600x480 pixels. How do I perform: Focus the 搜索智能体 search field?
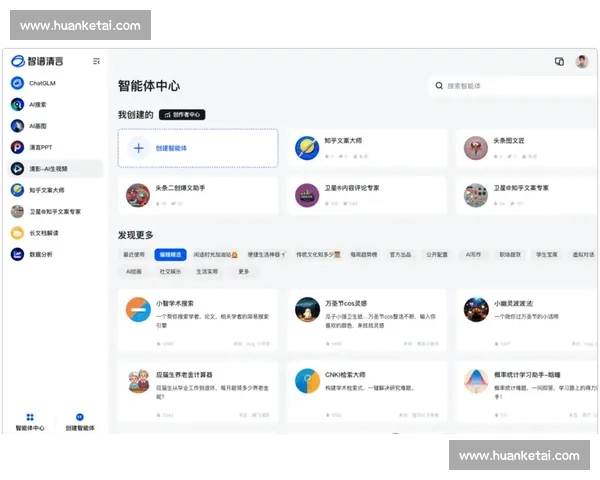click(513, 86)
